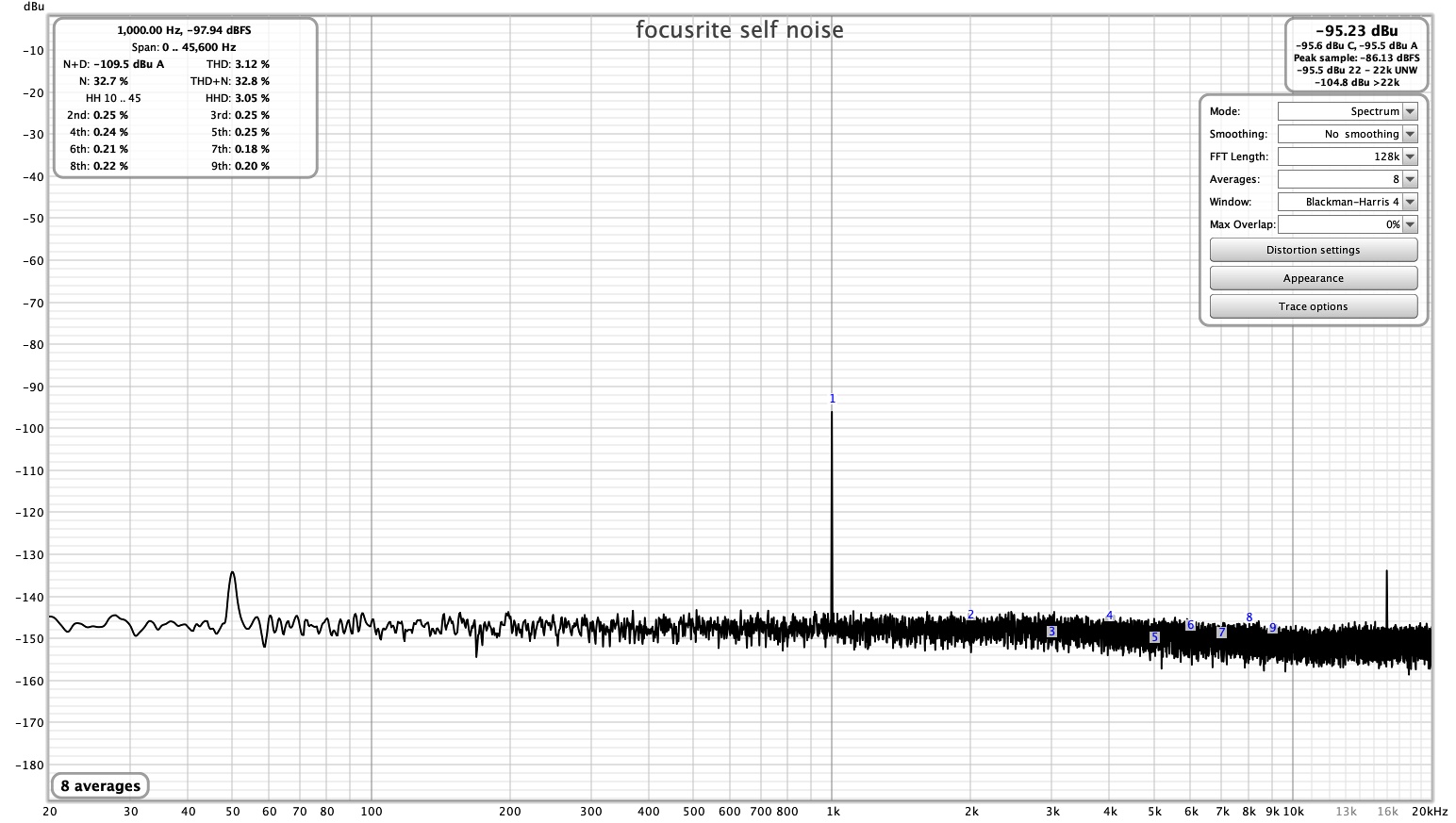
Task: Click the 1k frequency axis label
Action: (832, 811)
